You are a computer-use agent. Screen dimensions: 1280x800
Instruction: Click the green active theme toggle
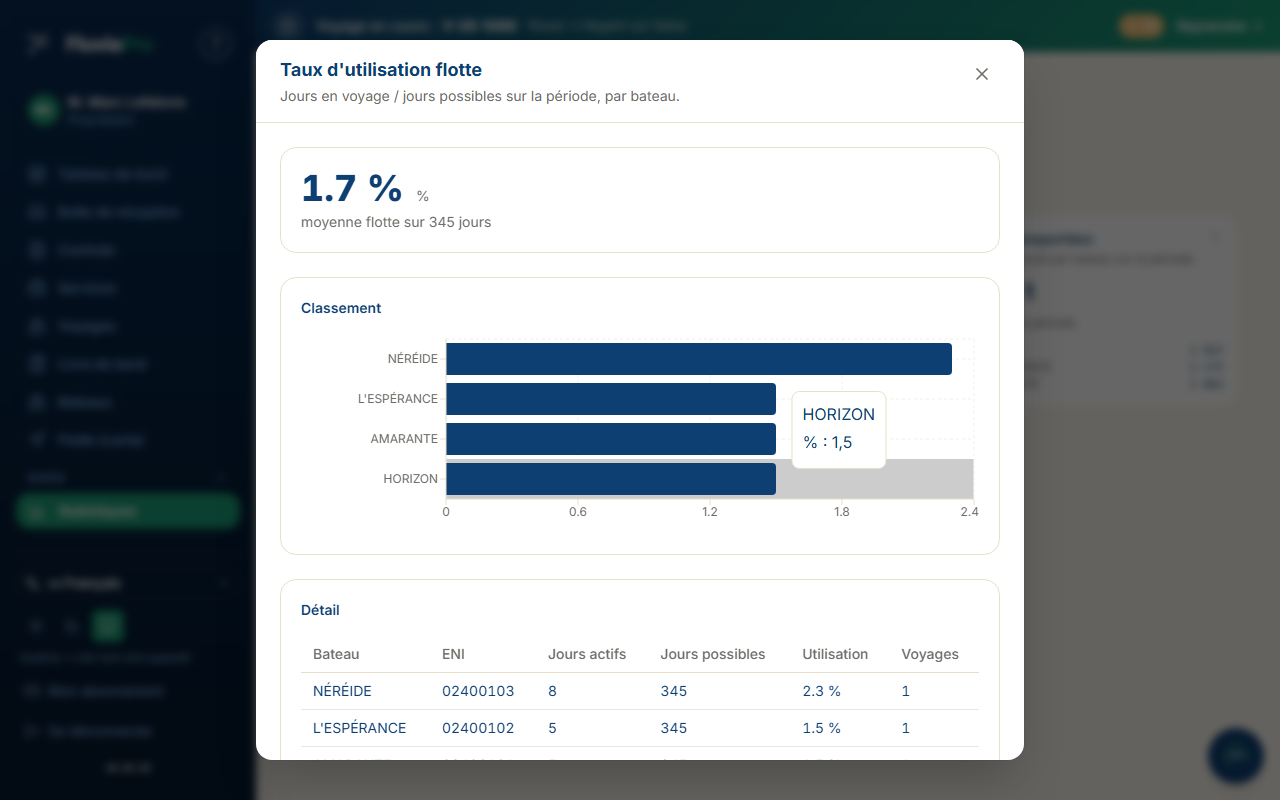point(108,627)
